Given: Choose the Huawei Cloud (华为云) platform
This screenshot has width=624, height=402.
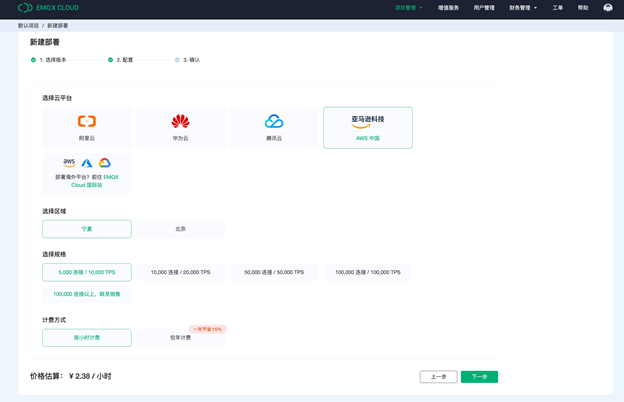Looking at the screenshot, I should tap(180, 128).
